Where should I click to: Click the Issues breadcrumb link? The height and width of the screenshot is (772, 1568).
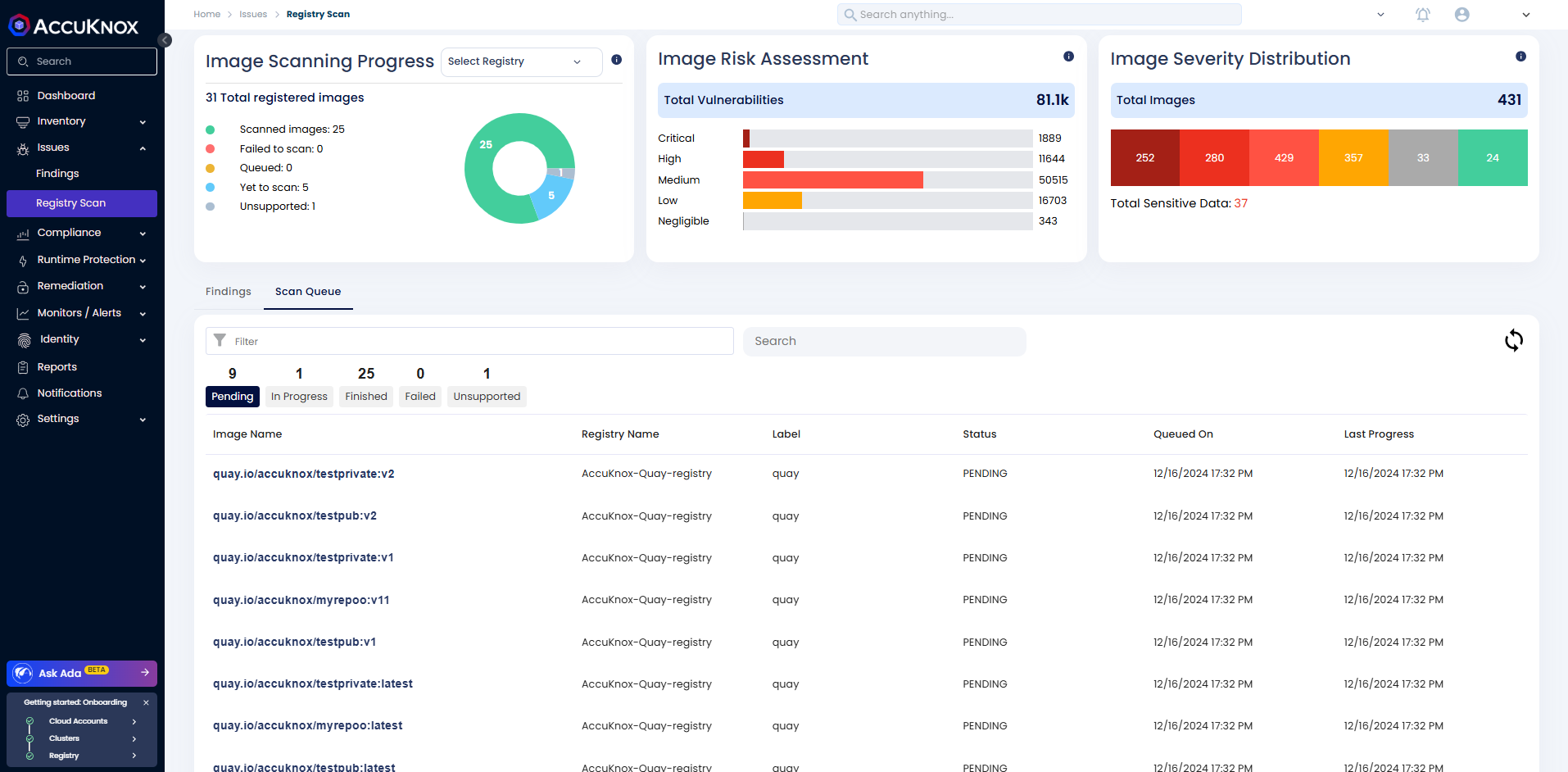[x=253, y=14]
